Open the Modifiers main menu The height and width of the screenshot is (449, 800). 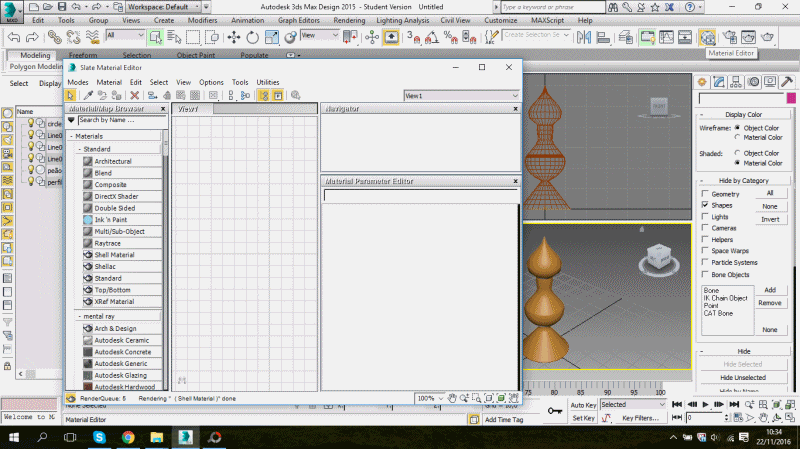click(203, 20)
